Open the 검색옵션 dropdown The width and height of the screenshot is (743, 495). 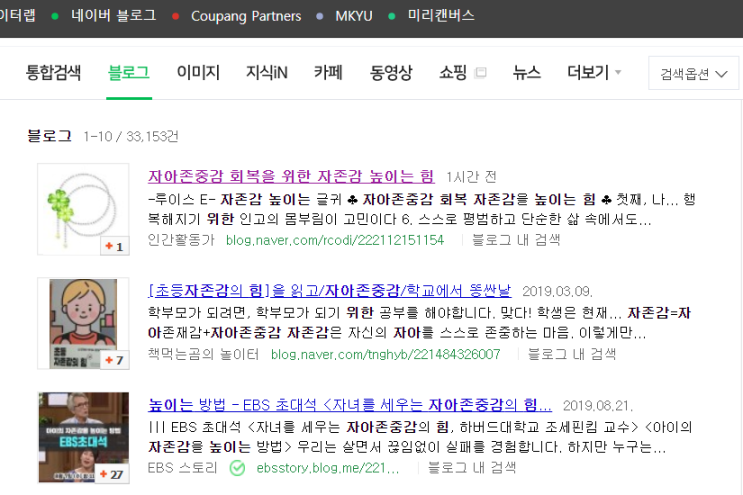pos(693,73)
